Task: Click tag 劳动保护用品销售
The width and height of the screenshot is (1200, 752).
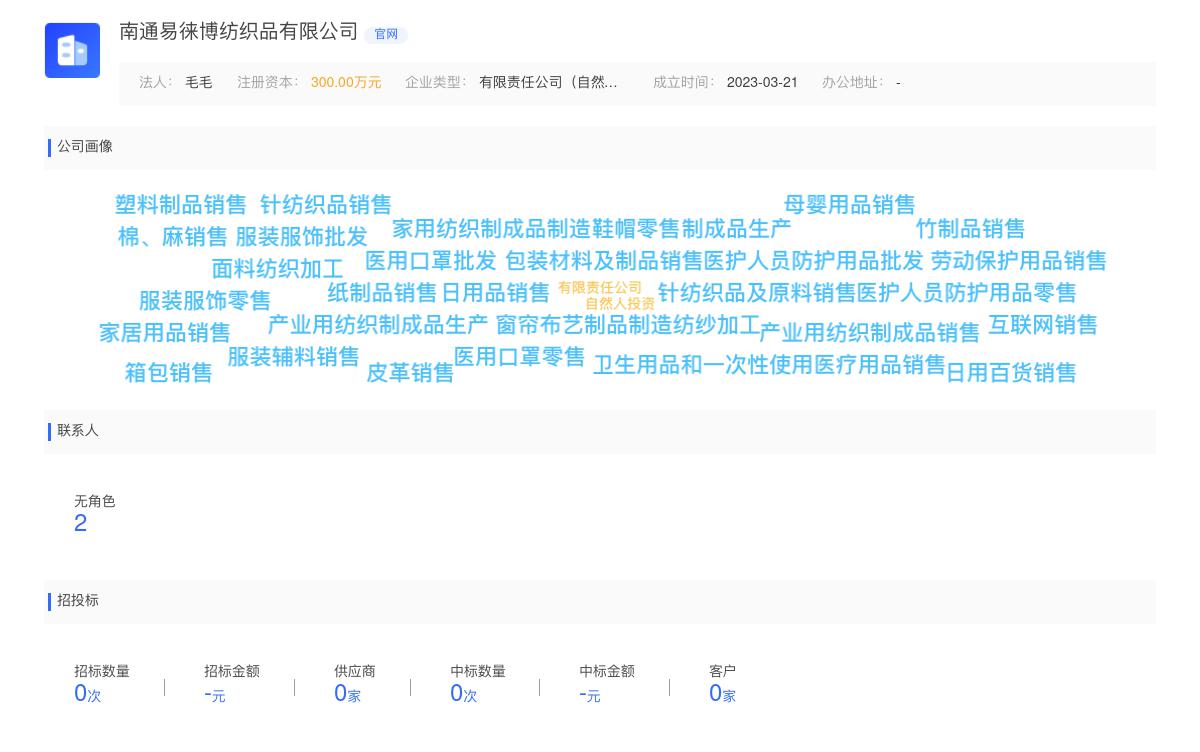Action: point(1019,261)
